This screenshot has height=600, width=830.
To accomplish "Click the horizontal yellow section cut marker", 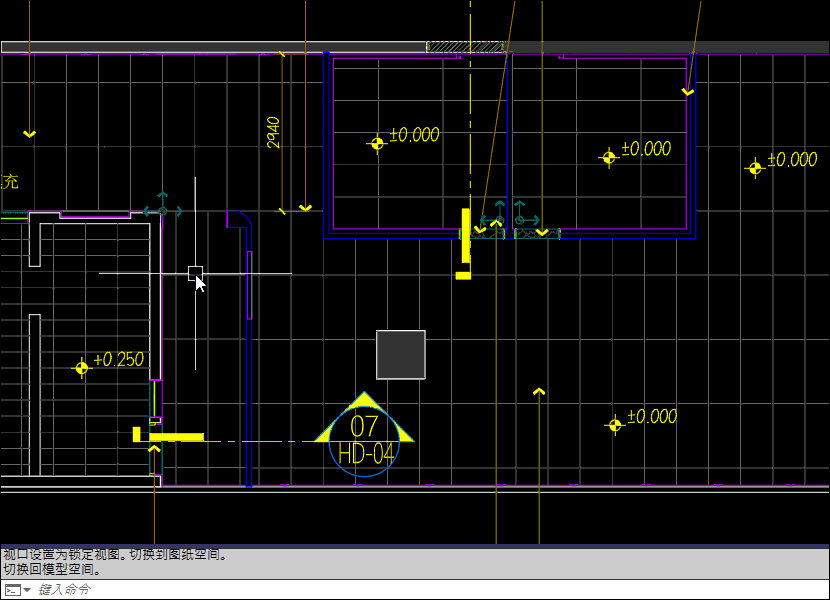I will (176, 437).
